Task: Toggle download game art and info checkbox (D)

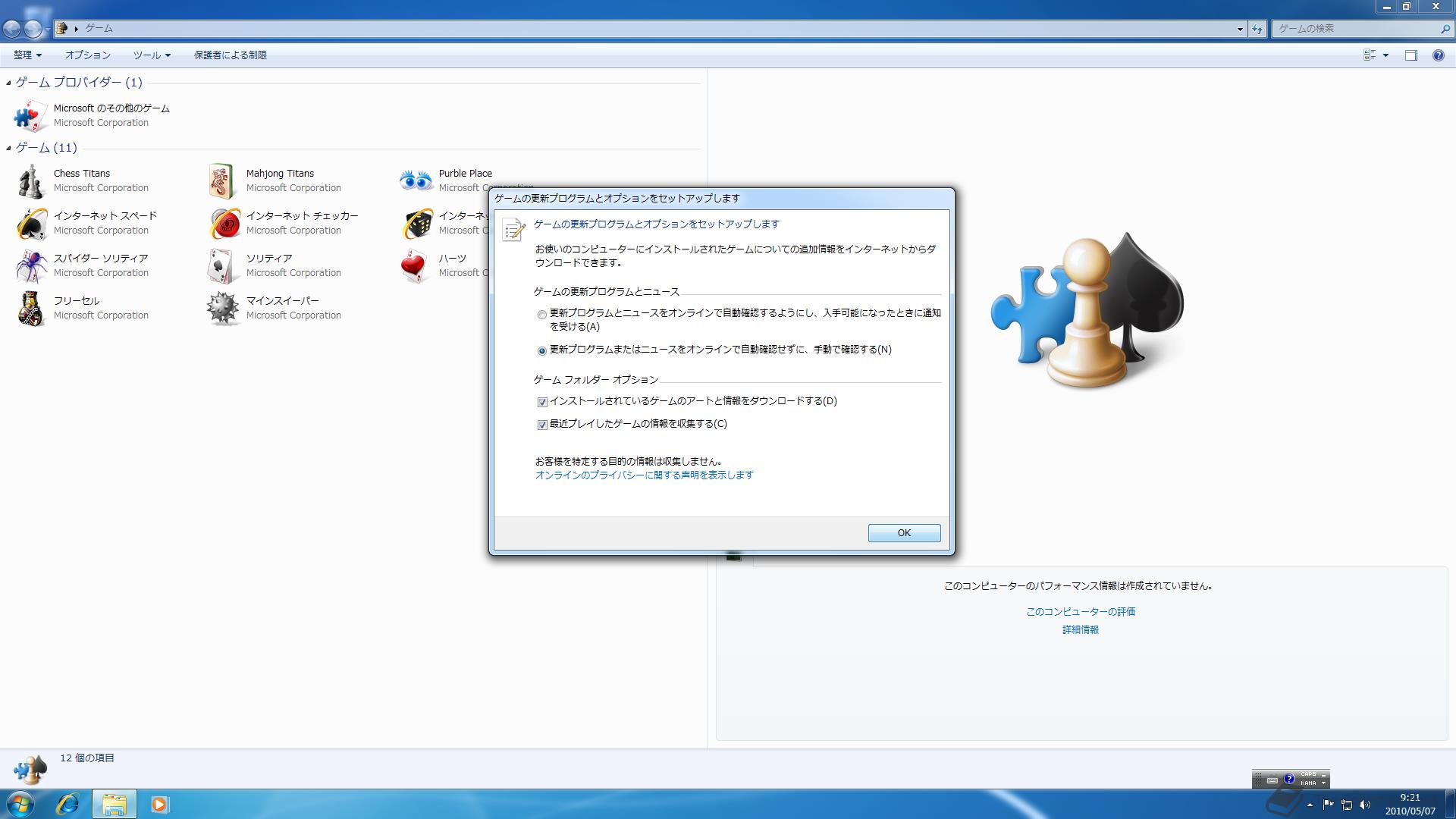Action: click(542, 402)
